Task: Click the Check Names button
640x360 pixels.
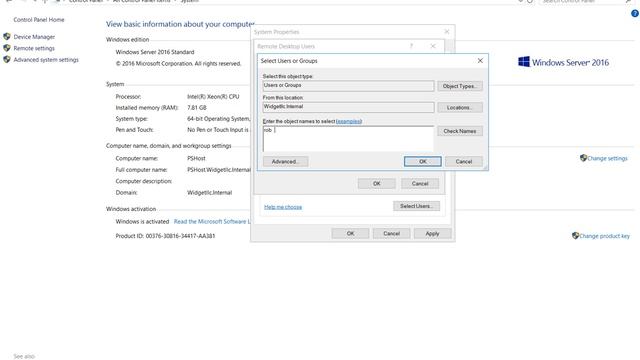Action: coord(460,131)
